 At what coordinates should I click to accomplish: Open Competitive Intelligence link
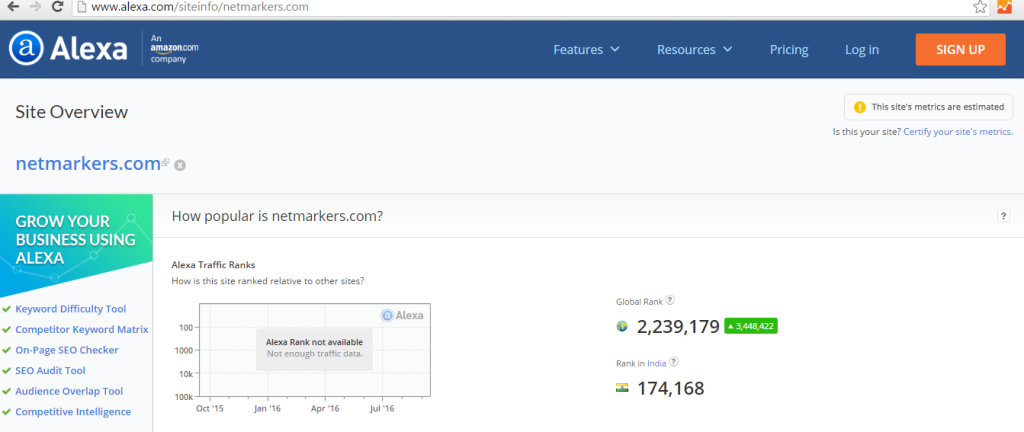click(73, 412)
